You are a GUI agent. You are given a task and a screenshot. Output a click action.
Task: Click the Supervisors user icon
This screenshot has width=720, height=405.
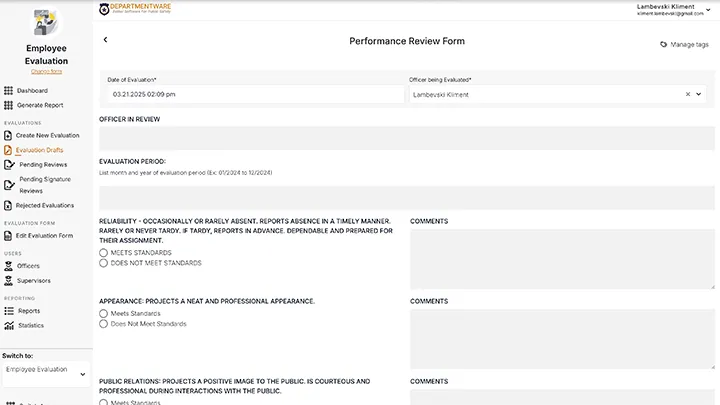9,280
